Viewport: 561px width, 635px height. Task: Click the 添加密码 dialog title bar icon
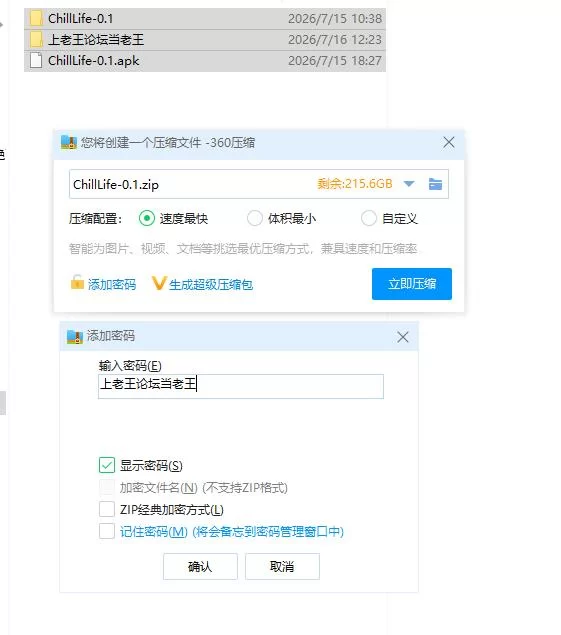point(75,337)
